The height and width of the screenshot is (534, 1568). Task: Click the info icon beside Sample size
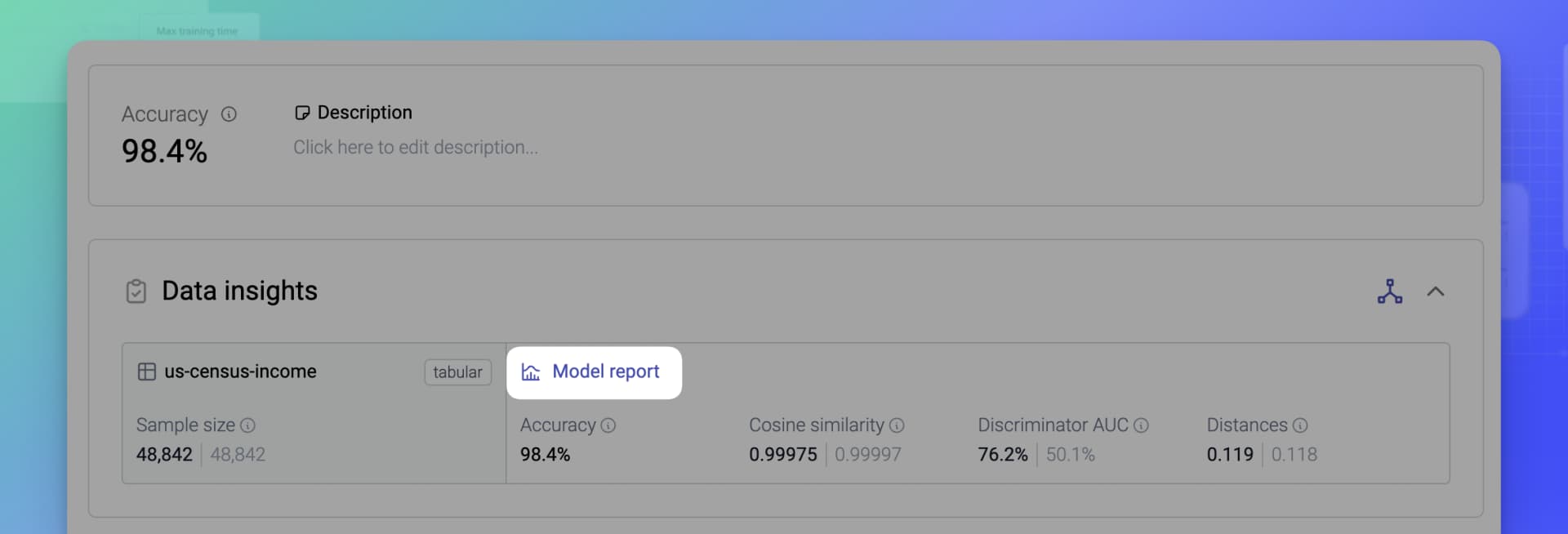247,425
